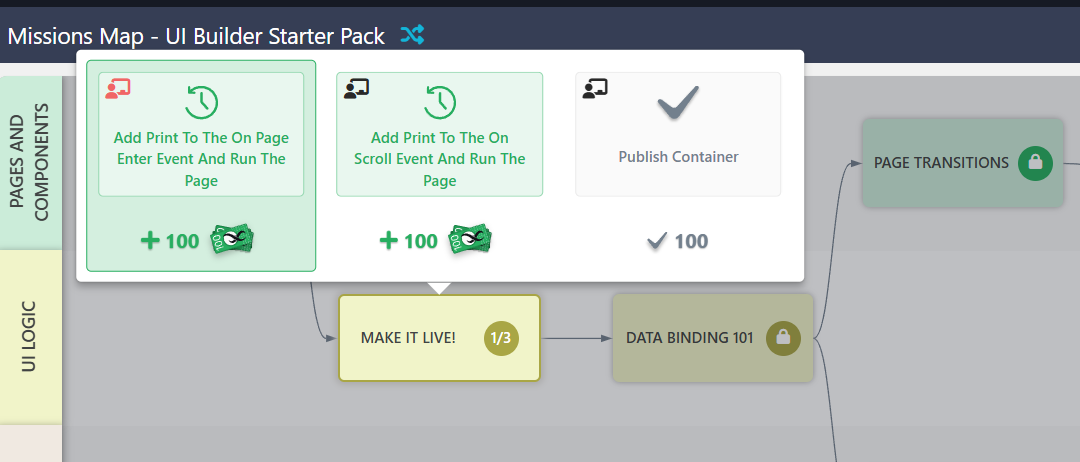1080x462 pixels.
Task: Click large checkmark on Publish Container card
Action: click(677, 103)
